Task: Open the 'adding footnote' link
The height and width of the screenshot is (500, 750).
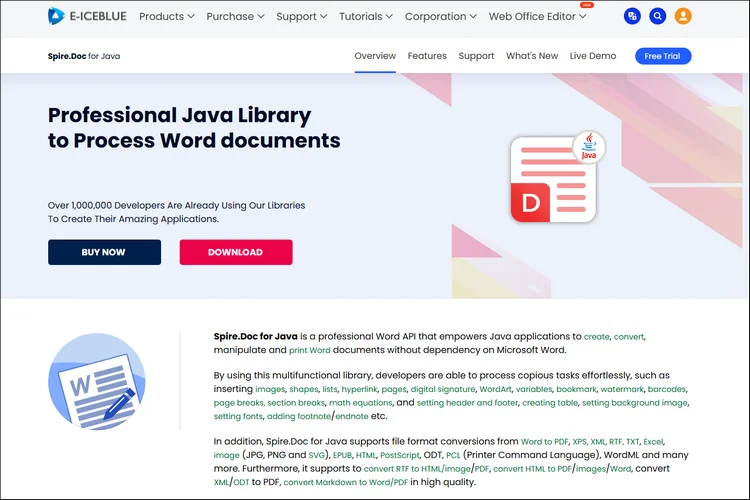Action: pyautogui.click(x=298, y=416)
